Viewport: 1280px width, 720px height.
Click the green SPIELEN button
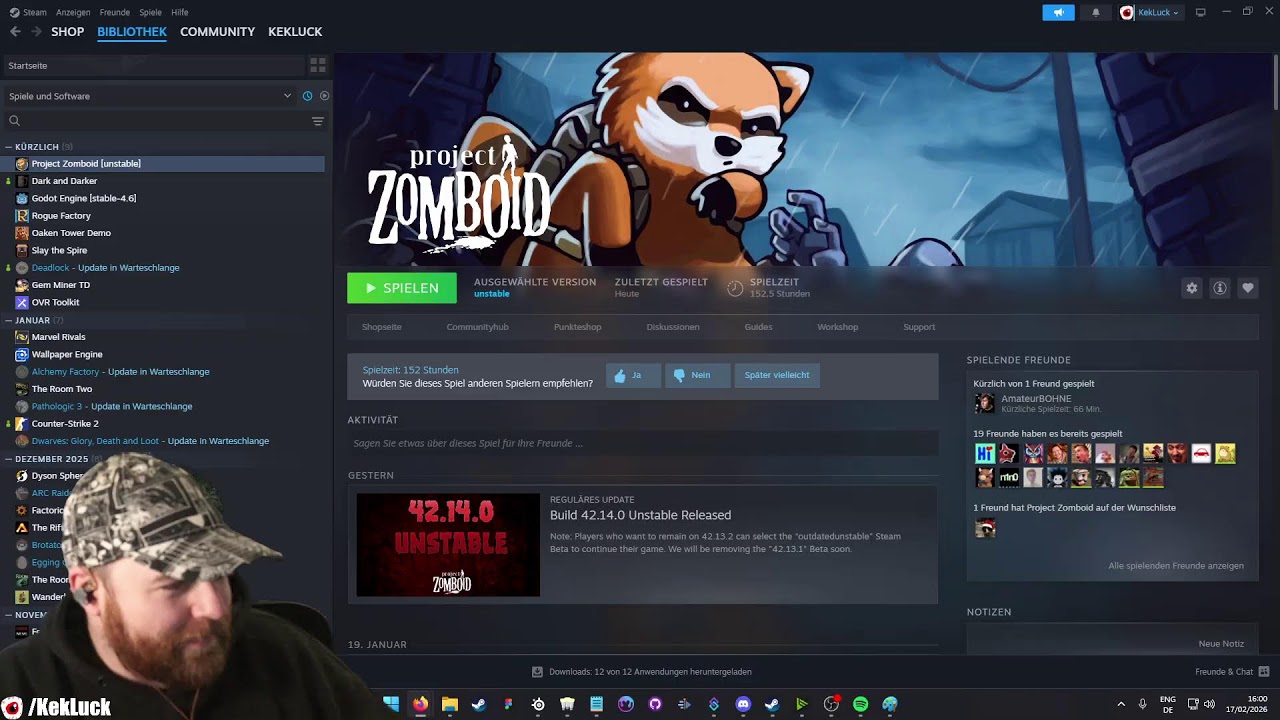(x=402, y=288)
